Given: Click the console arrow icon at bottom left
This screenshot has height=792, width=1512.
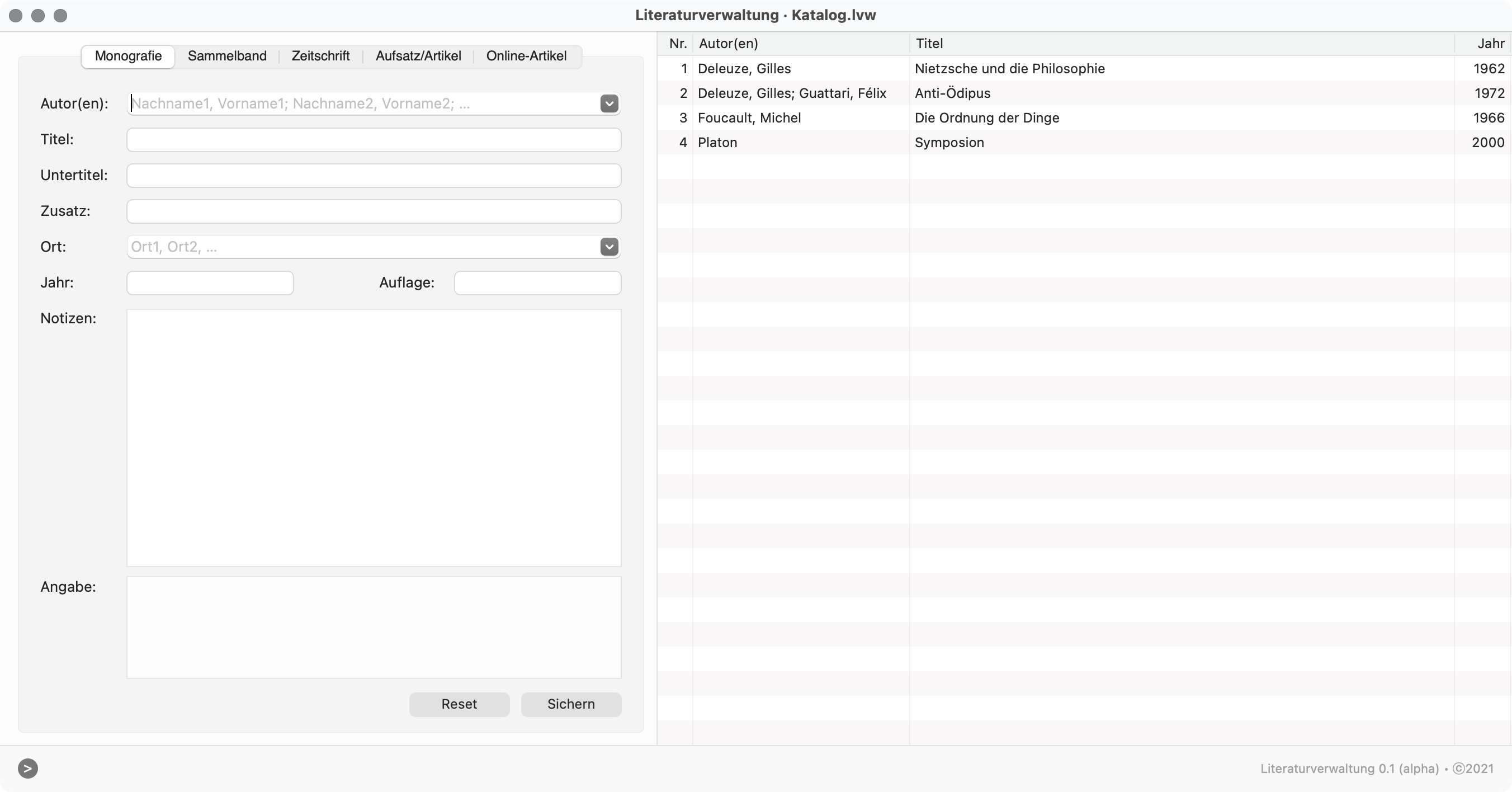Looking at the screenshot, I should (x=27, y=768).
